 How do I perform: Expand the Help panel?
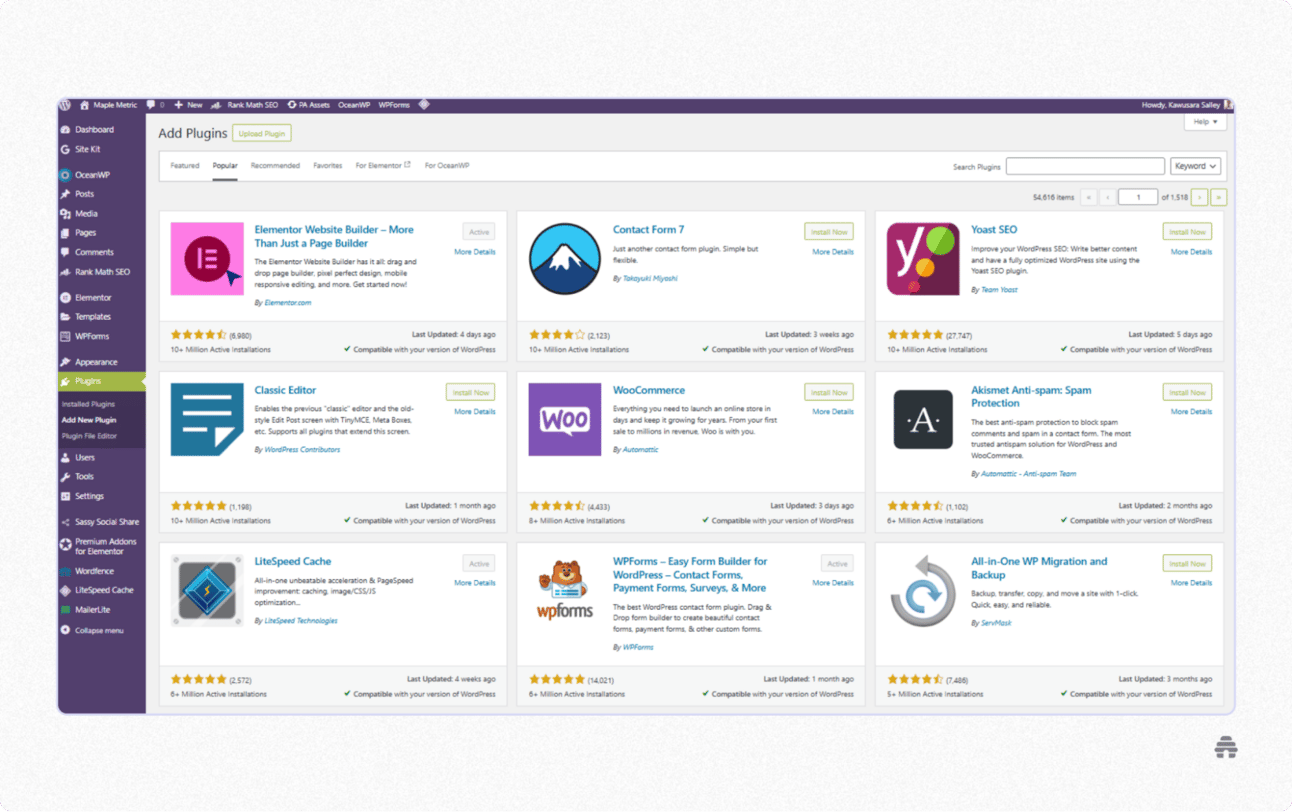pos(1205,121)
